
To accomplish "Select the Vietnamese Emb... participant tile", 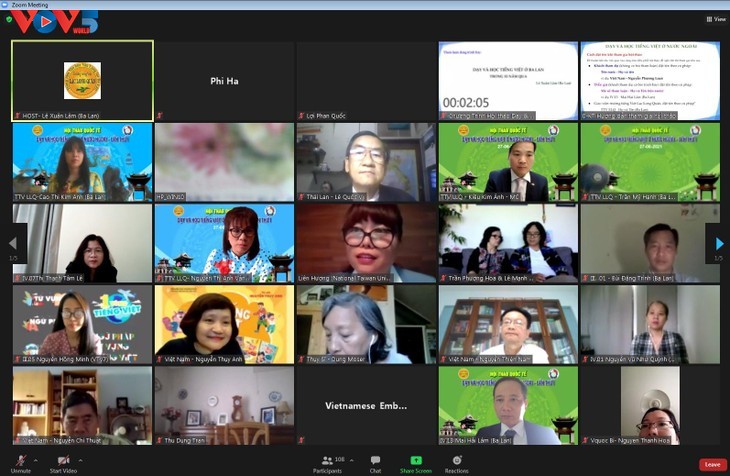I will coord(366,405).
